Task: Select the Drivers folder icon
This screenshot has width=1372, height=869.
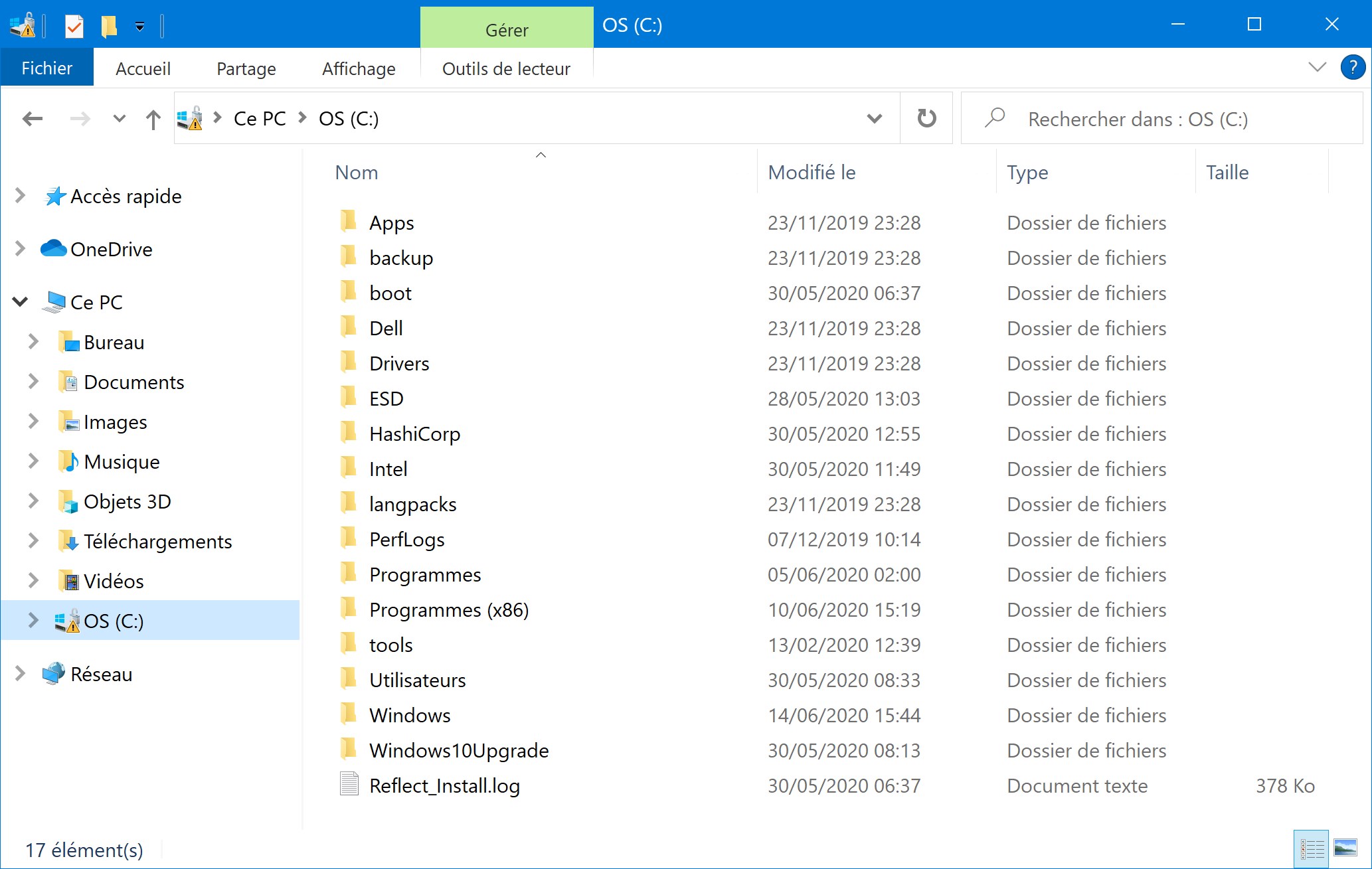Action: (348, 362)
